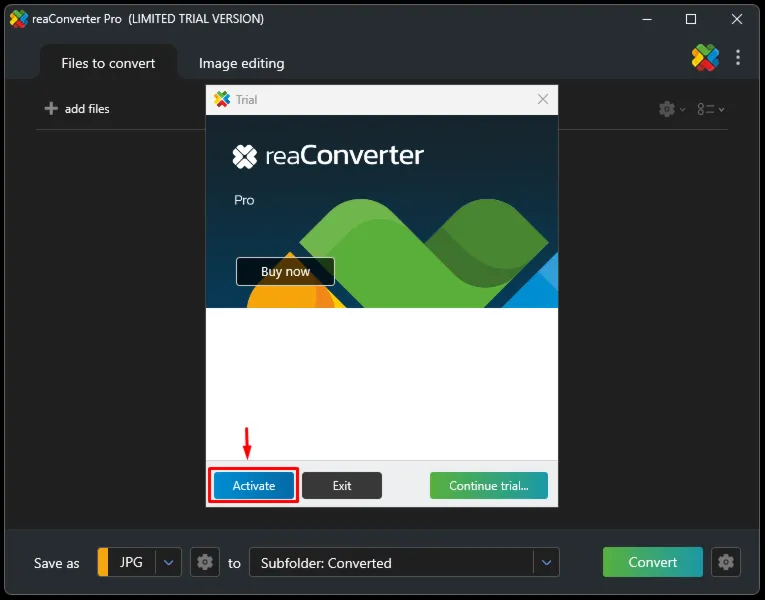Expand the JPG format dropdown arrow
This screenshot has width=765, height=600.
(168, 562)
